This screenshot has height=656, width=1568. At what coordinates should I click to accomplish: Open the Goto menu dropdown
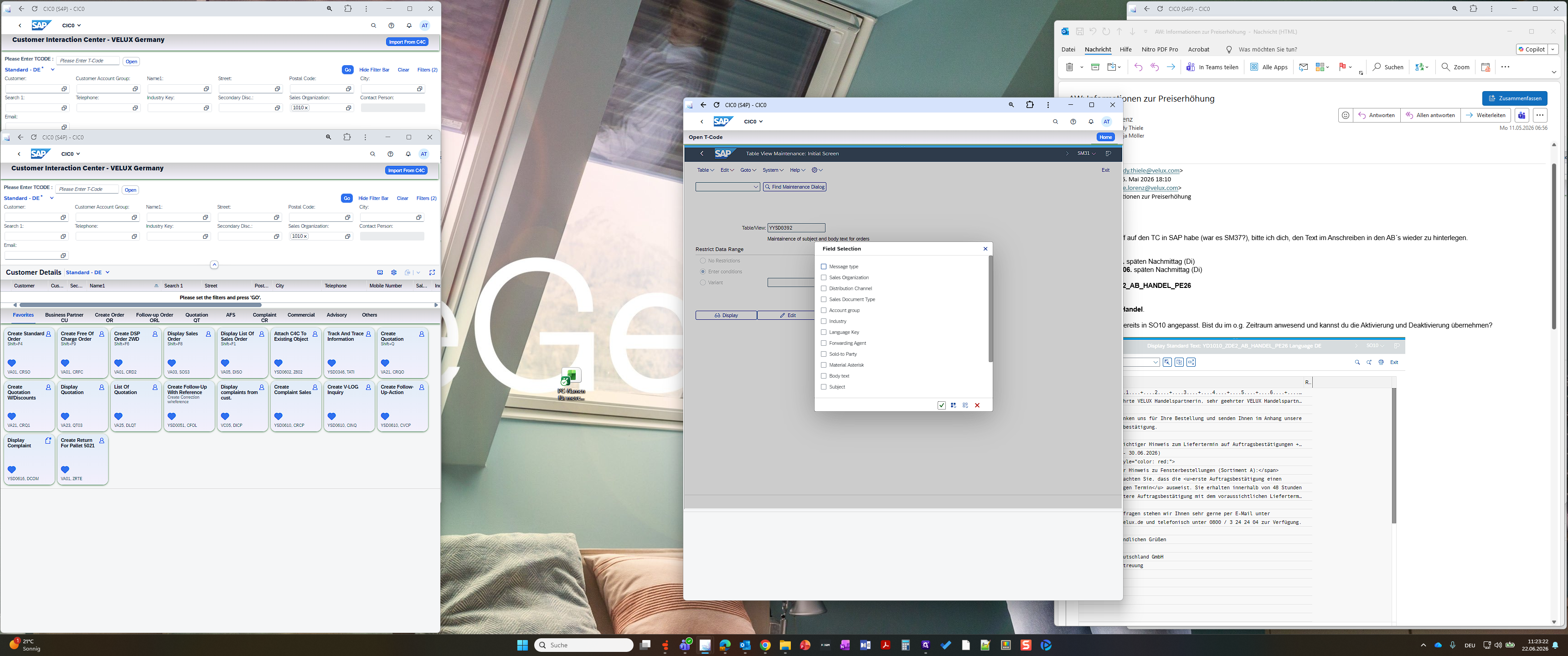pyautogui.click(x=748, y=170)
